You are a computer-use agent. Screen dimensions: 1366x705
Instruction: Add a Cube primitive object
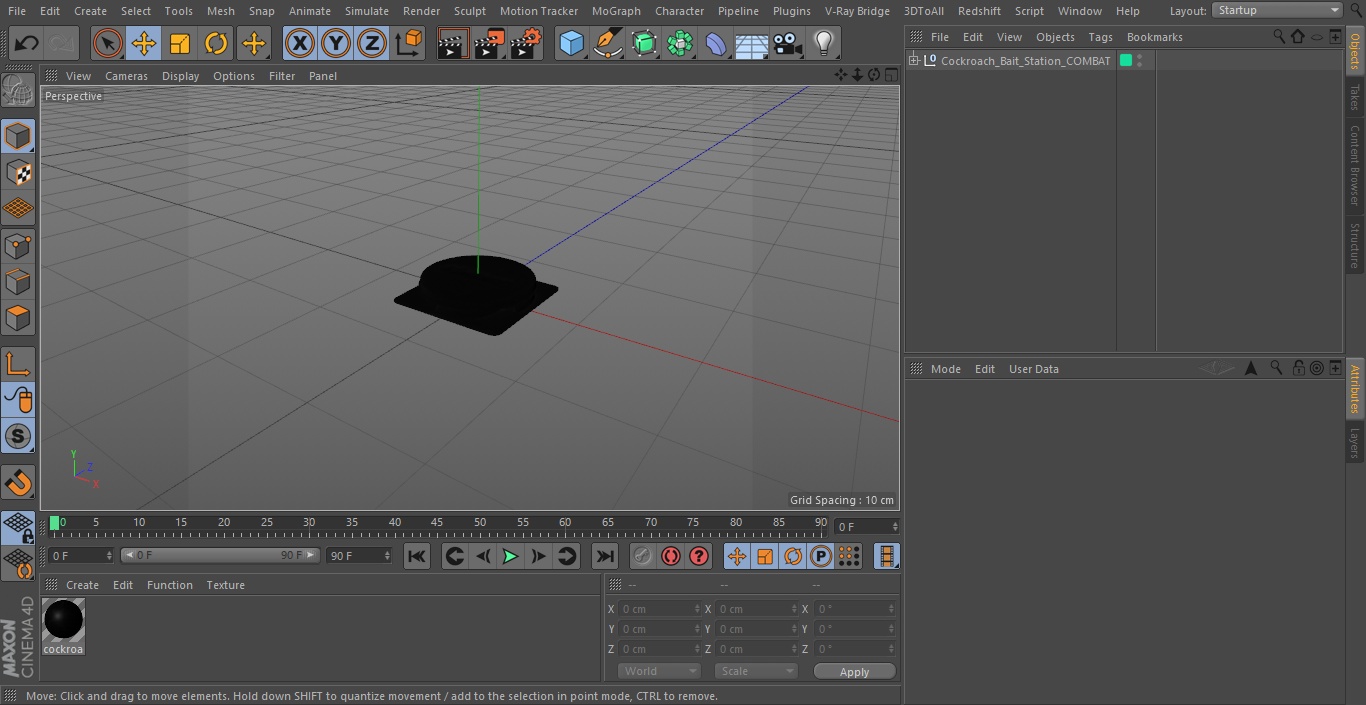571,43
